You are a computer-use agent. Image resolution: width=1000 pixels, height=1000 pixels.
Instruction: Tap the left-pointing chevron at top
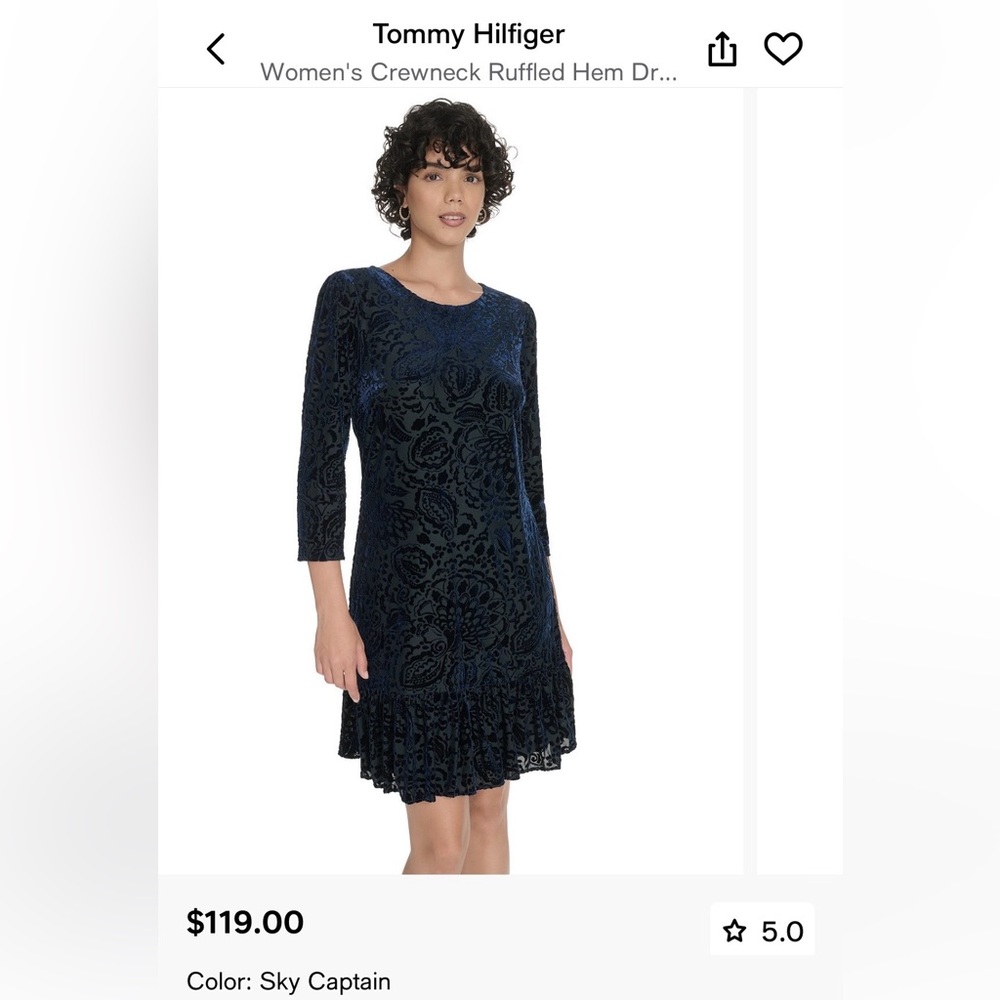[216, 47]
